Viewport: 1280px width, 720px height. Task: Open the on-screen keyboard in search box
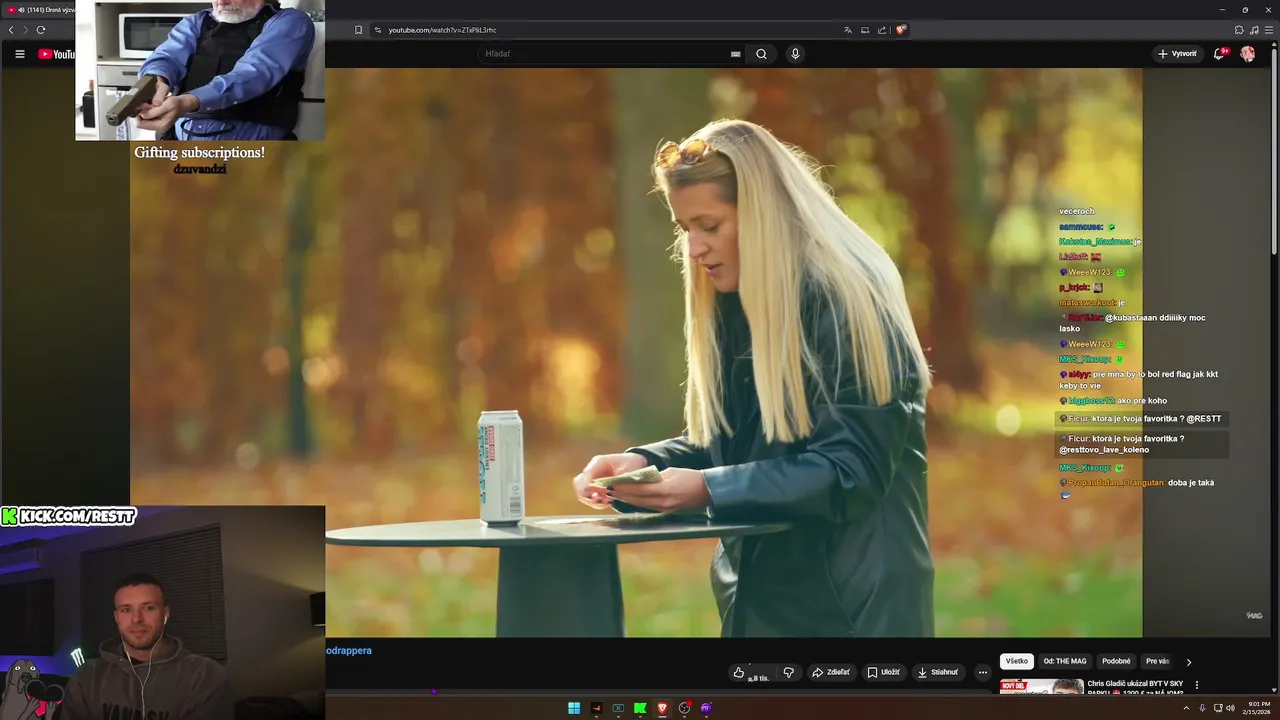736,54
